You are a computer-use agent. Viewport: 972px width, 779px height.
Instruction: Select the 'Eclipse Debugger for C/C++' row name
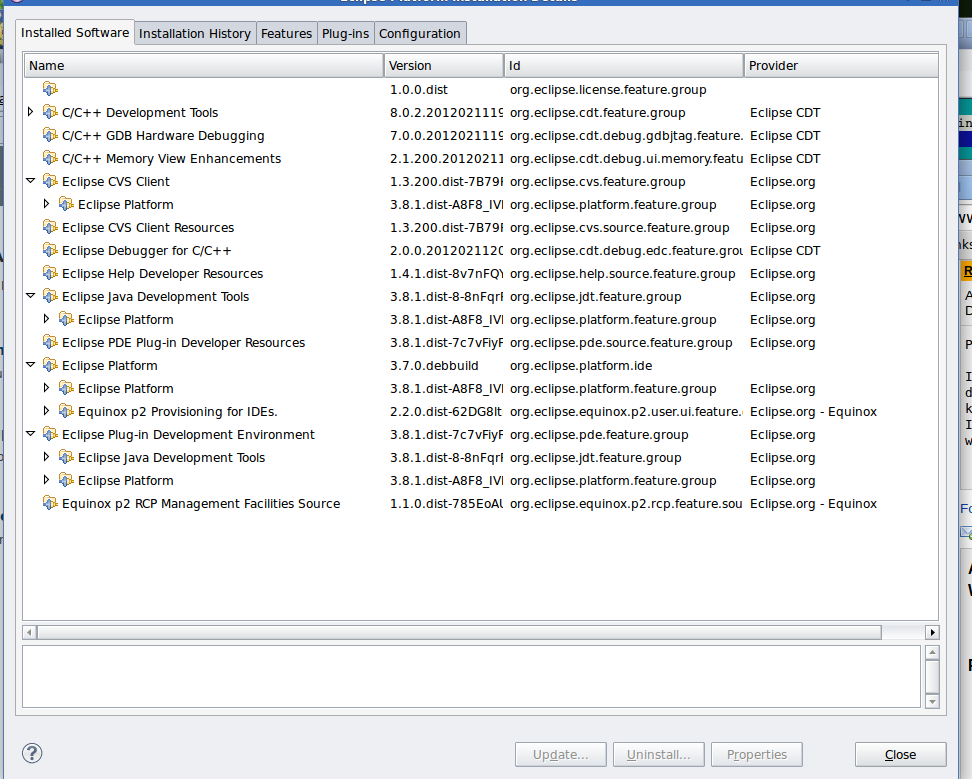tap(146, 250)
